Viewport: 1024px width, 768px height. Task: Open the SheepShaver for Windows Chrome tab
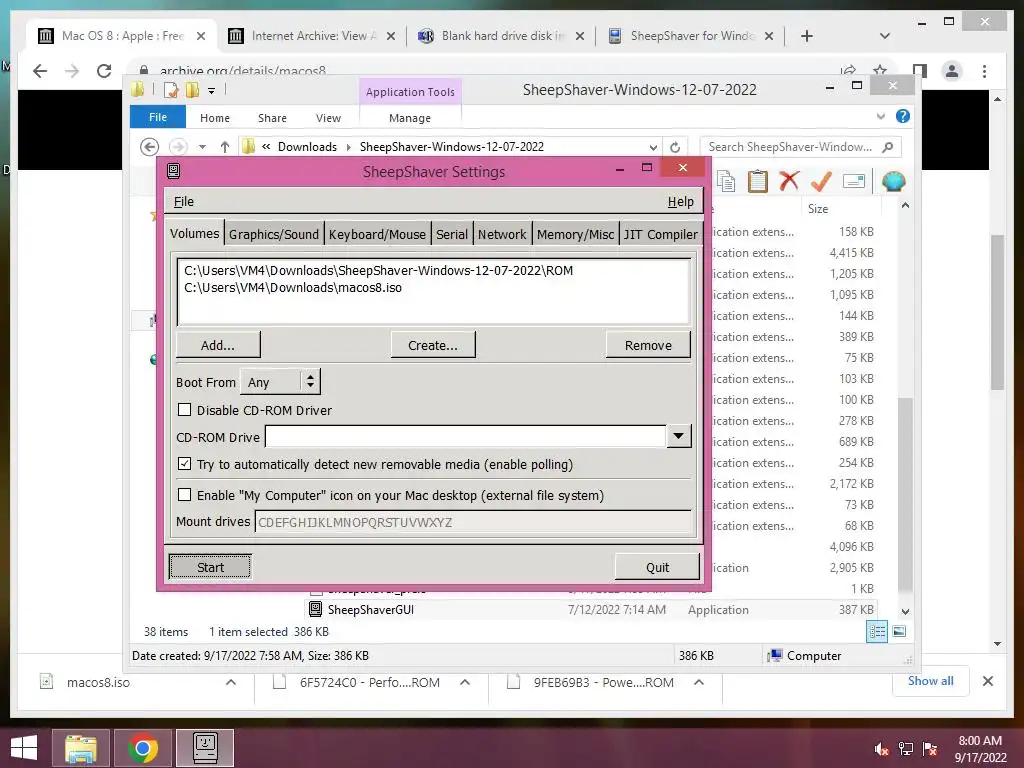pyautogui.click(x=691, y=36)
